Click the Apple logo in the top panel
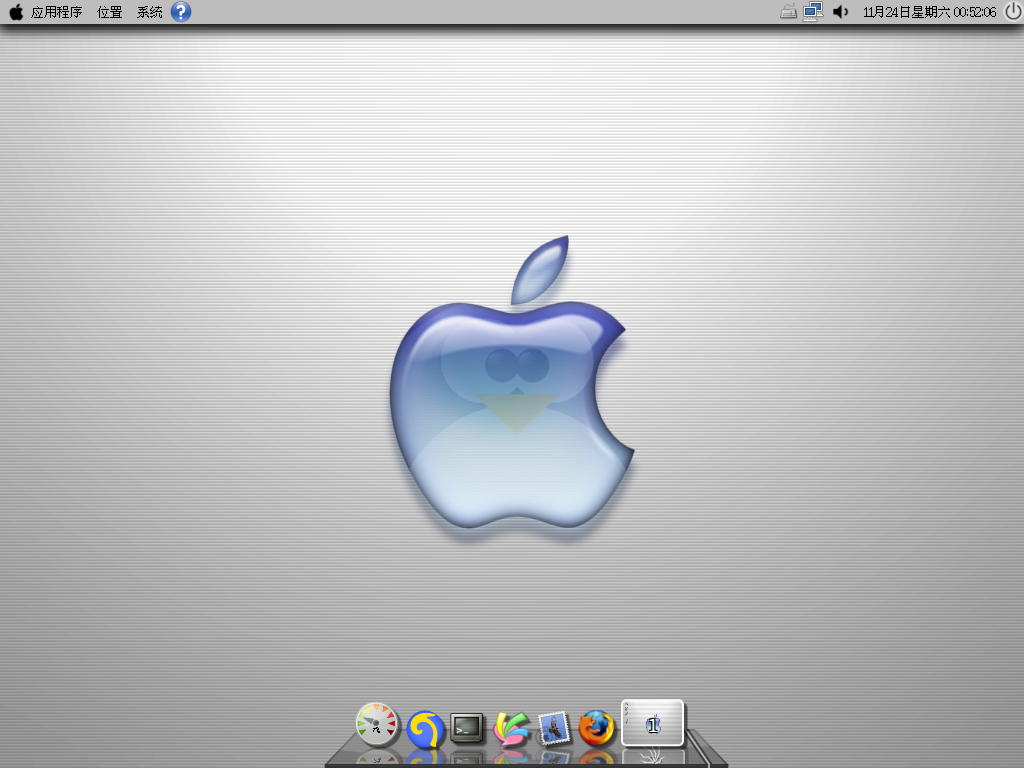1024x768 pixels. [16, 12]
